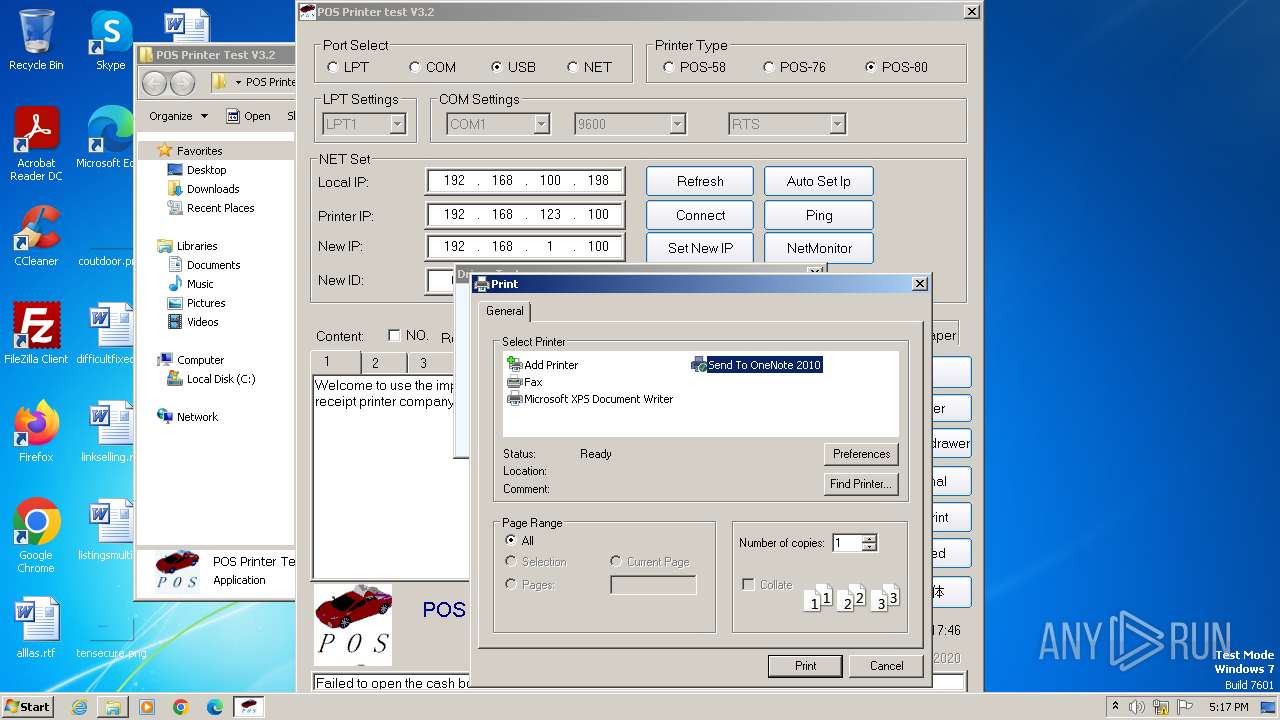Select Network in Explorer sidebar
The image size is (1280, 720).
187,417
